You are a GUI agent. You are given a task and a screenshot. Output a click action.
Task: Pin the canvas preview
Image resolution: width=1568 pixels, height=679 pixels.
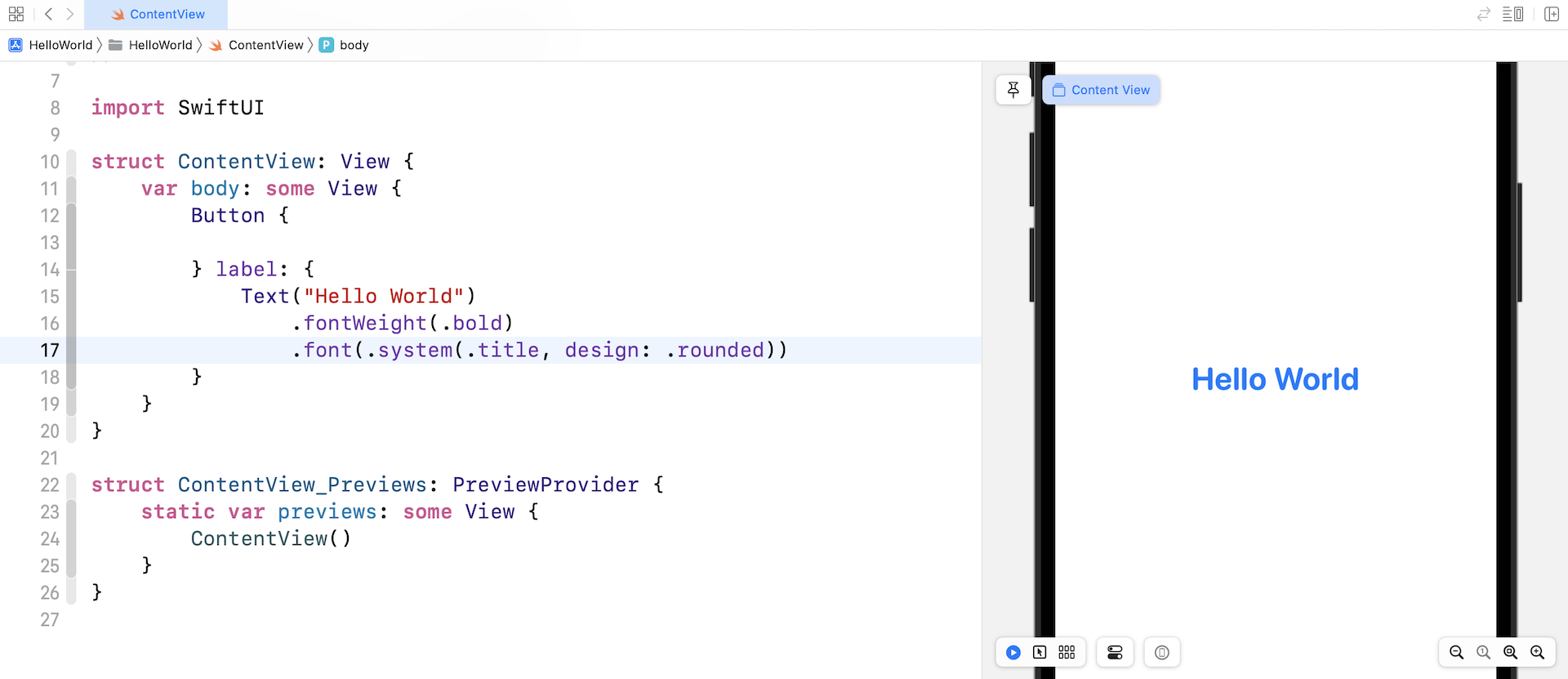[1013, 90]
